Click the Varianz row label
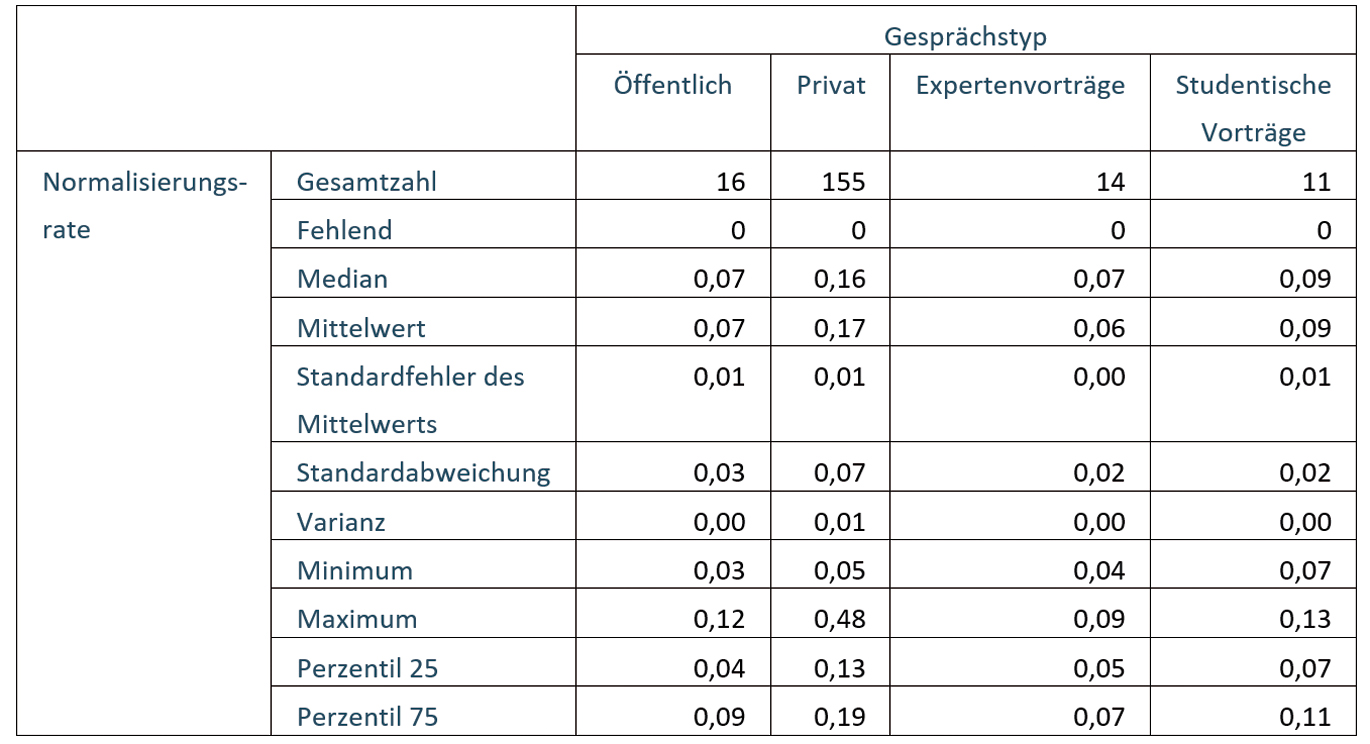 (x=341, y=522)
